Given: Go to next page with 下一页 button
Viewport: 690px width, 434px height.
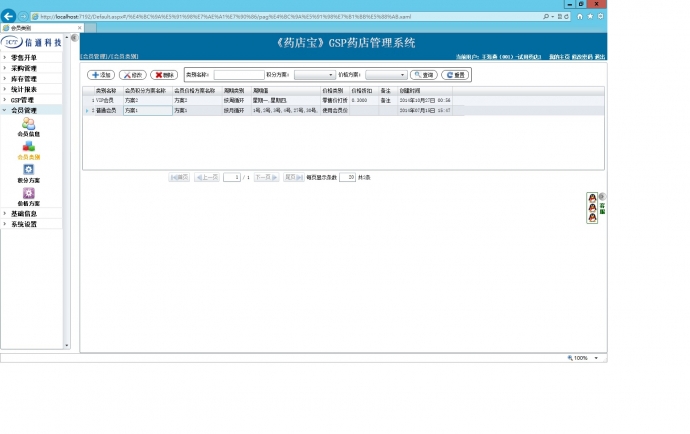Looking at the screenshot, I should 266,177.
